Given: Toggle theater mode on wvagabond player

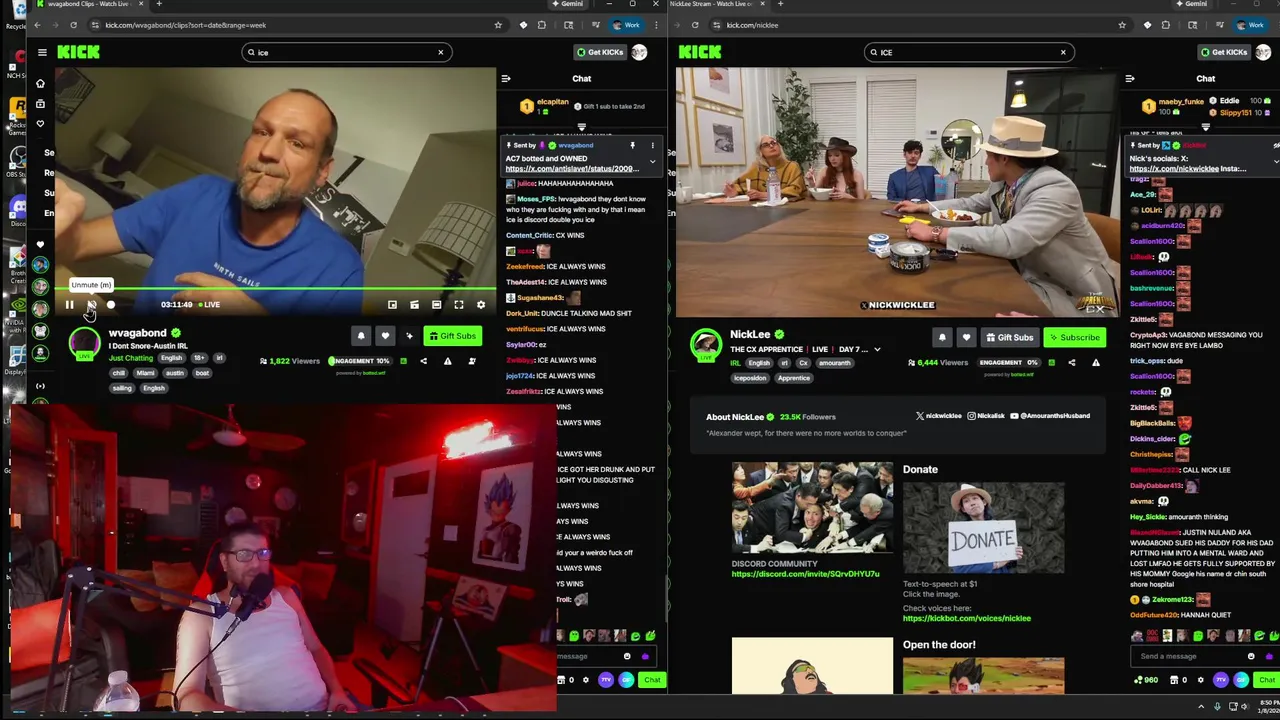Looking at the screenshot, I should (x=436, y=305).
